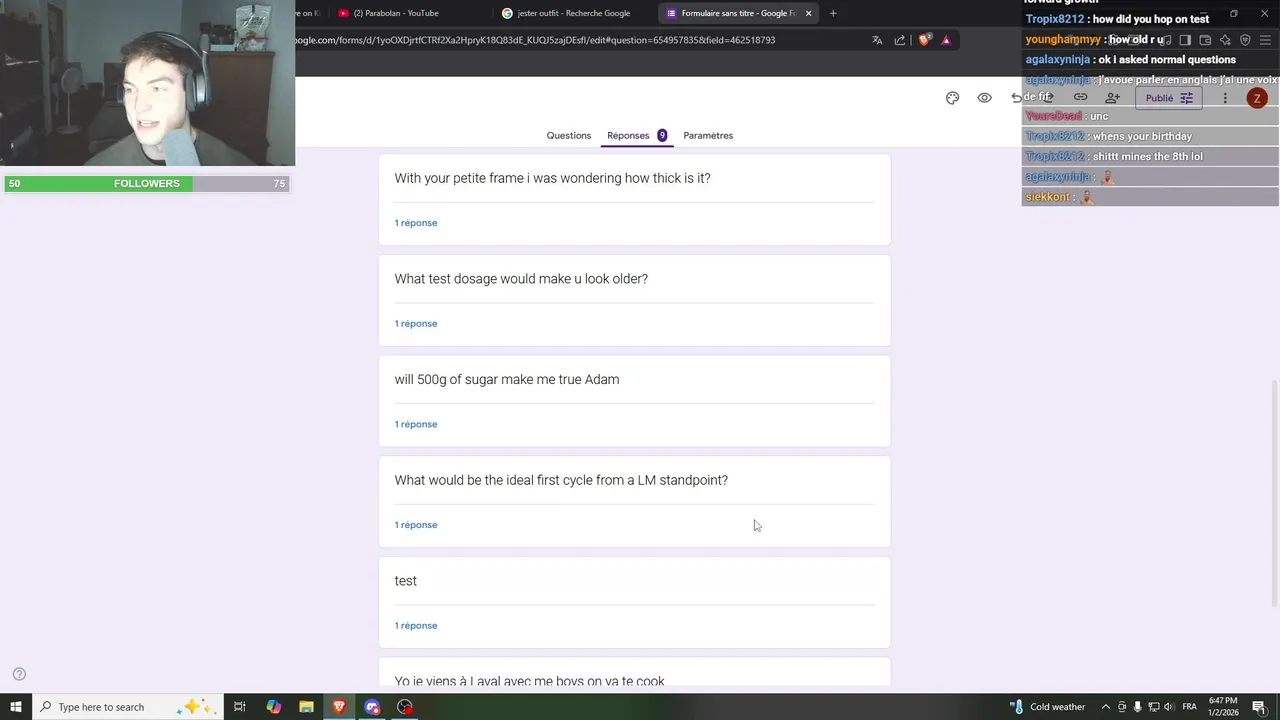Click the streamer webcam overlay
This screenshot has height=720, width=1280.
click(147, 83)
